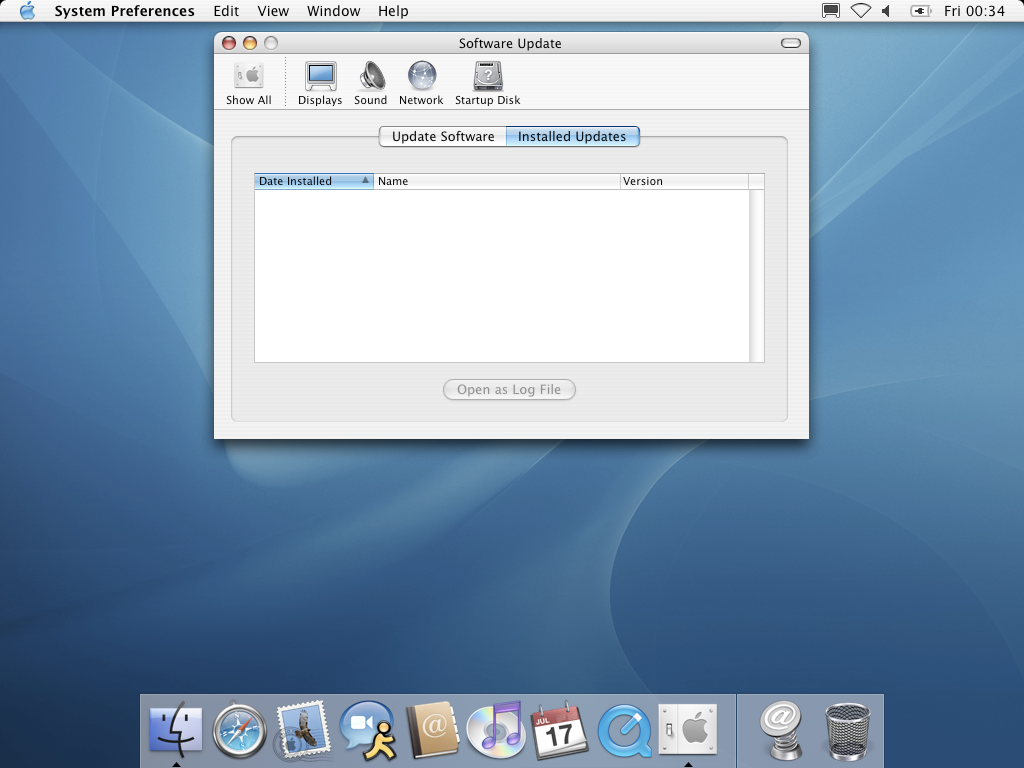Open the Edit menu

tap(227, 11)
